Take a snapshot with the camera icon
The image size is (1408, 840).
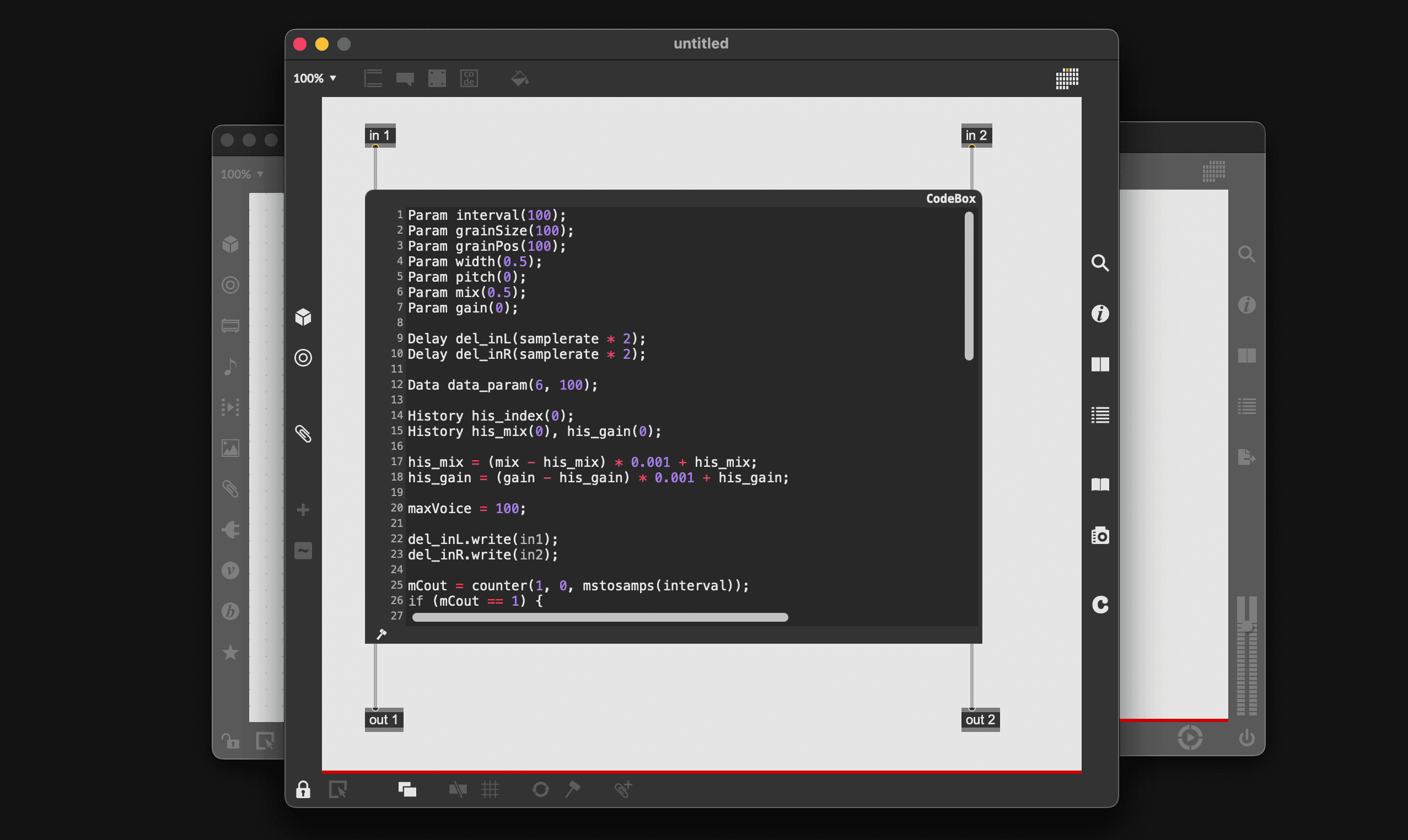(1100, 535)
